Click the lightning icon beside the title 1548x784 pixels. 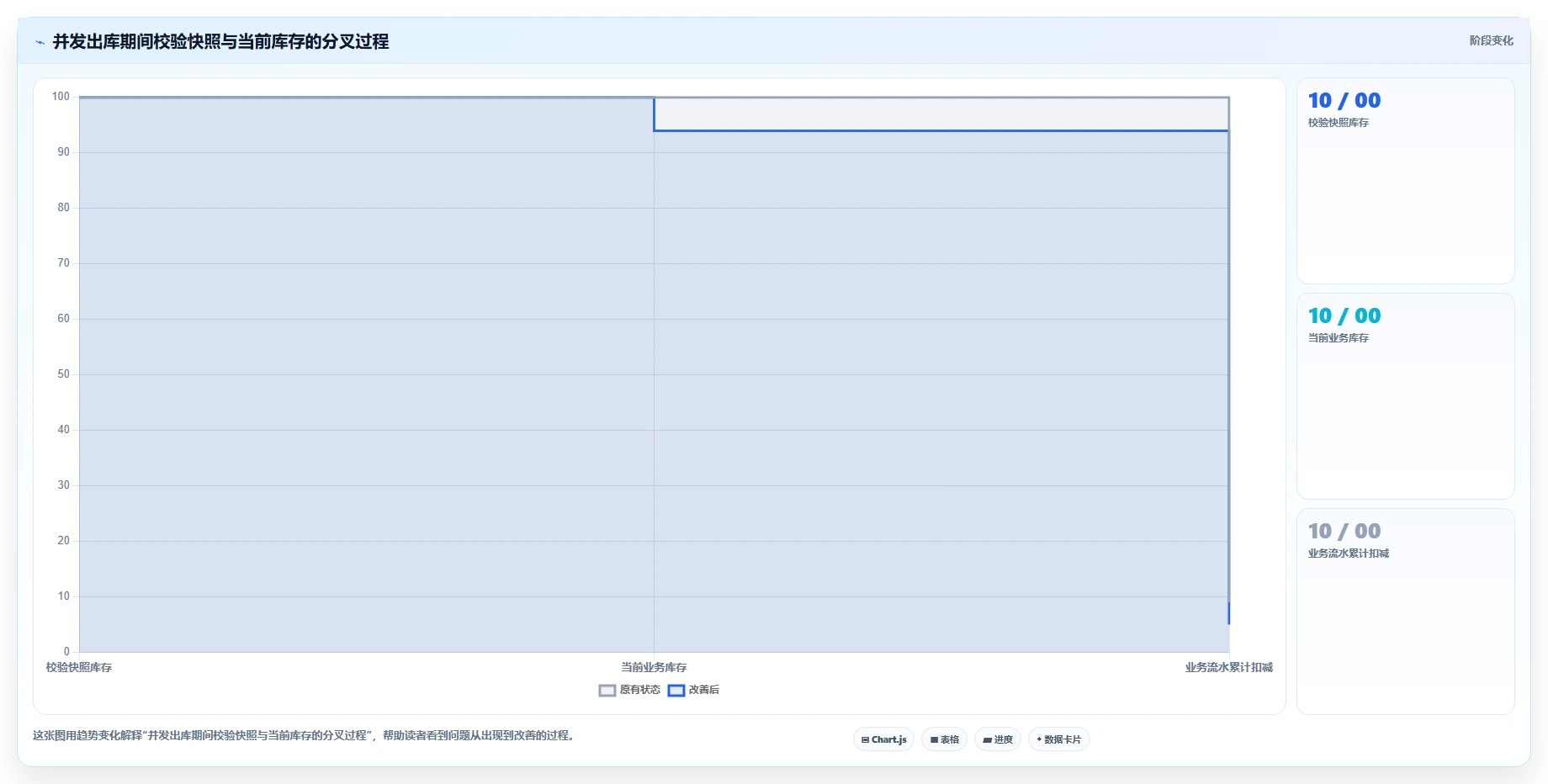[40, 42]
